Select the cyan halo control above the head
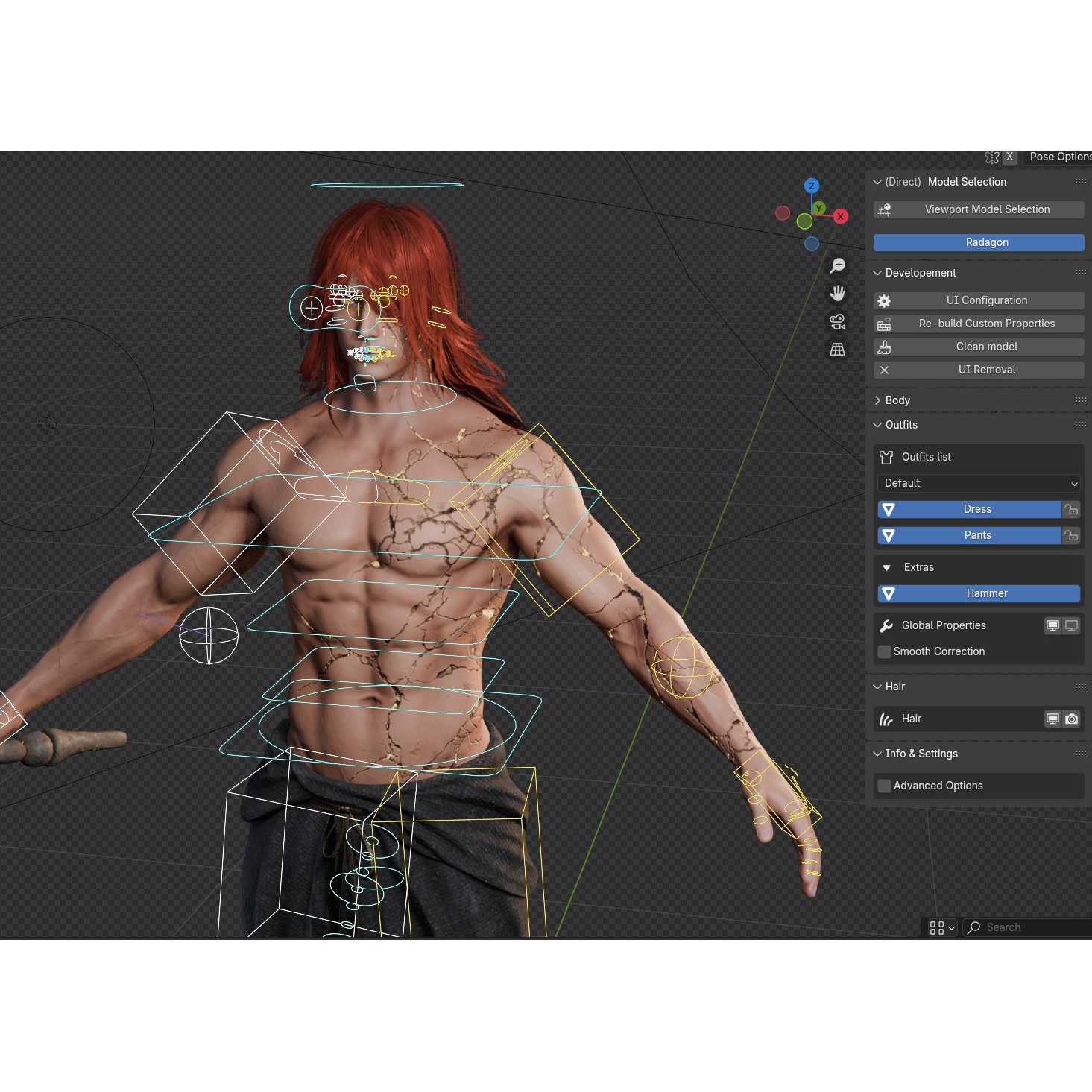The height and width of the screenshot is (1092, 1092). click(387, 184)
